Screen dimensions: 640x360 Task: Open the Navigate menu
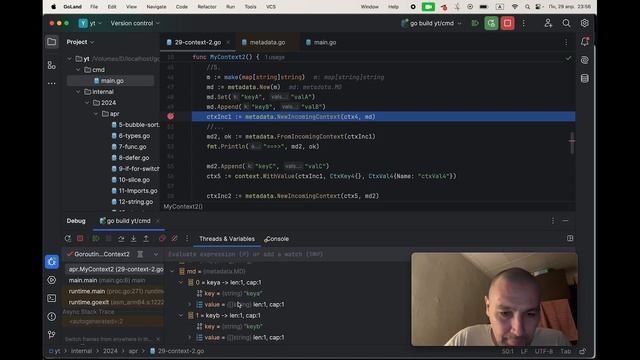coord(156,7)
